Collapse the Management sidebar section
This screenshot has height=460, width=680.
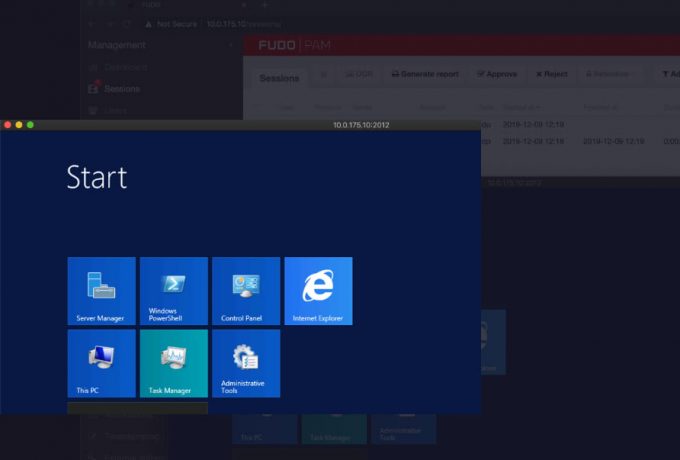pos(231,45)
